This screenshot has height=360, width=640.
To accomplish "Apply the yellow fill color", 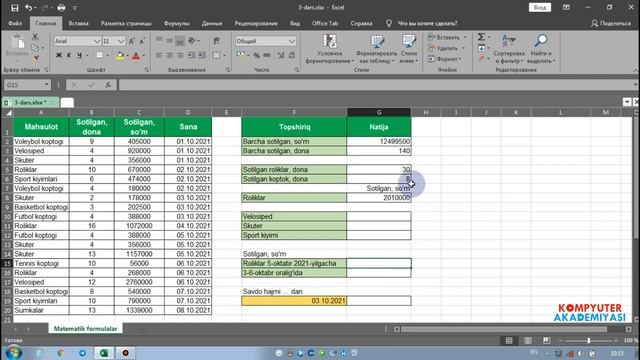I will tap(120, 56).
